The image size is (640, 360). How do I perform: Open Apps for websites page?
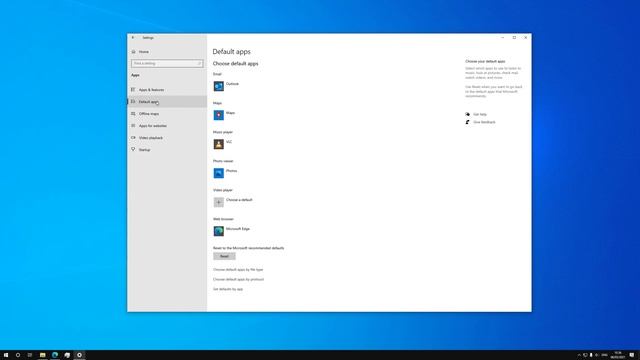pyautogui.click(x=167, y=126)
